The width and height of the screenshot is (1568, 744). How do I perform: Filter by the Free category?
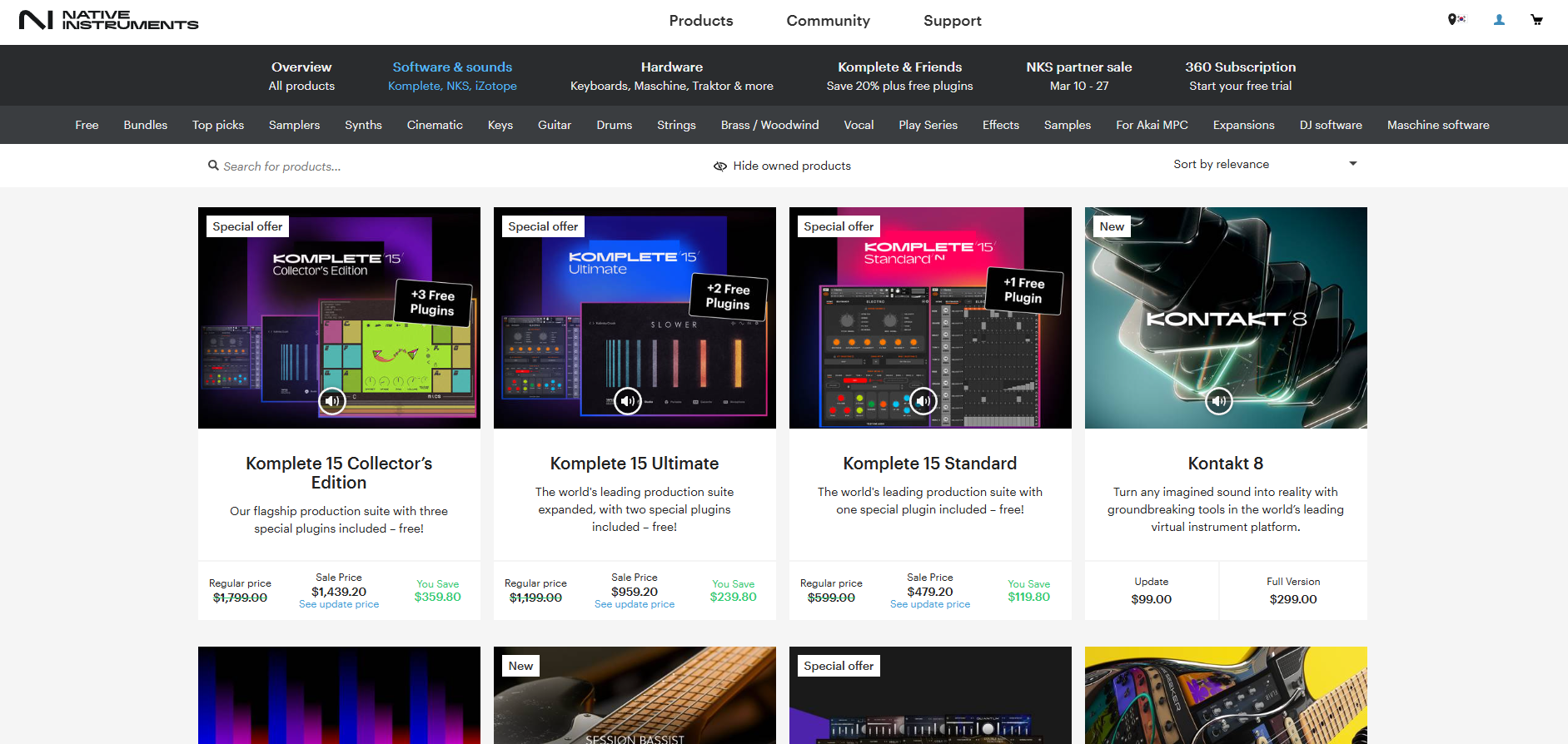coord(87,125)
